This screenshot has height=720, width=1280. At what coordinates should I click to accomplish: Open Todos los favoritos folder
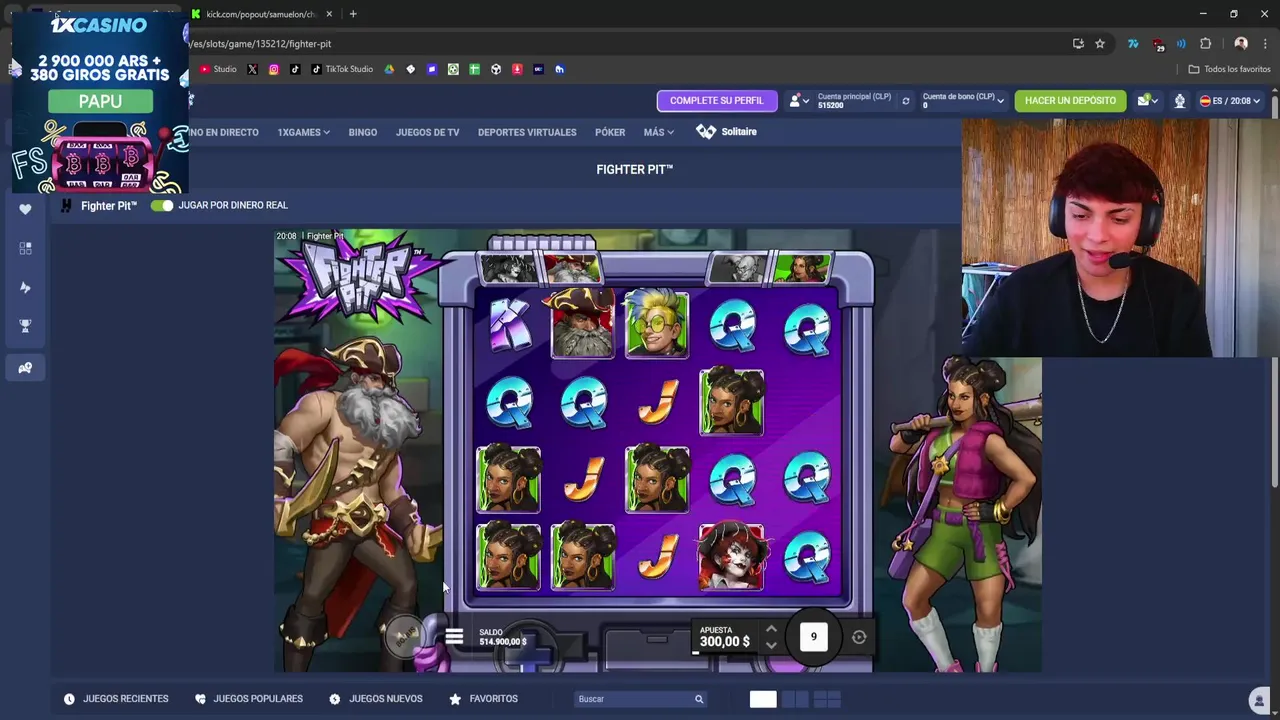[1229, 69]
